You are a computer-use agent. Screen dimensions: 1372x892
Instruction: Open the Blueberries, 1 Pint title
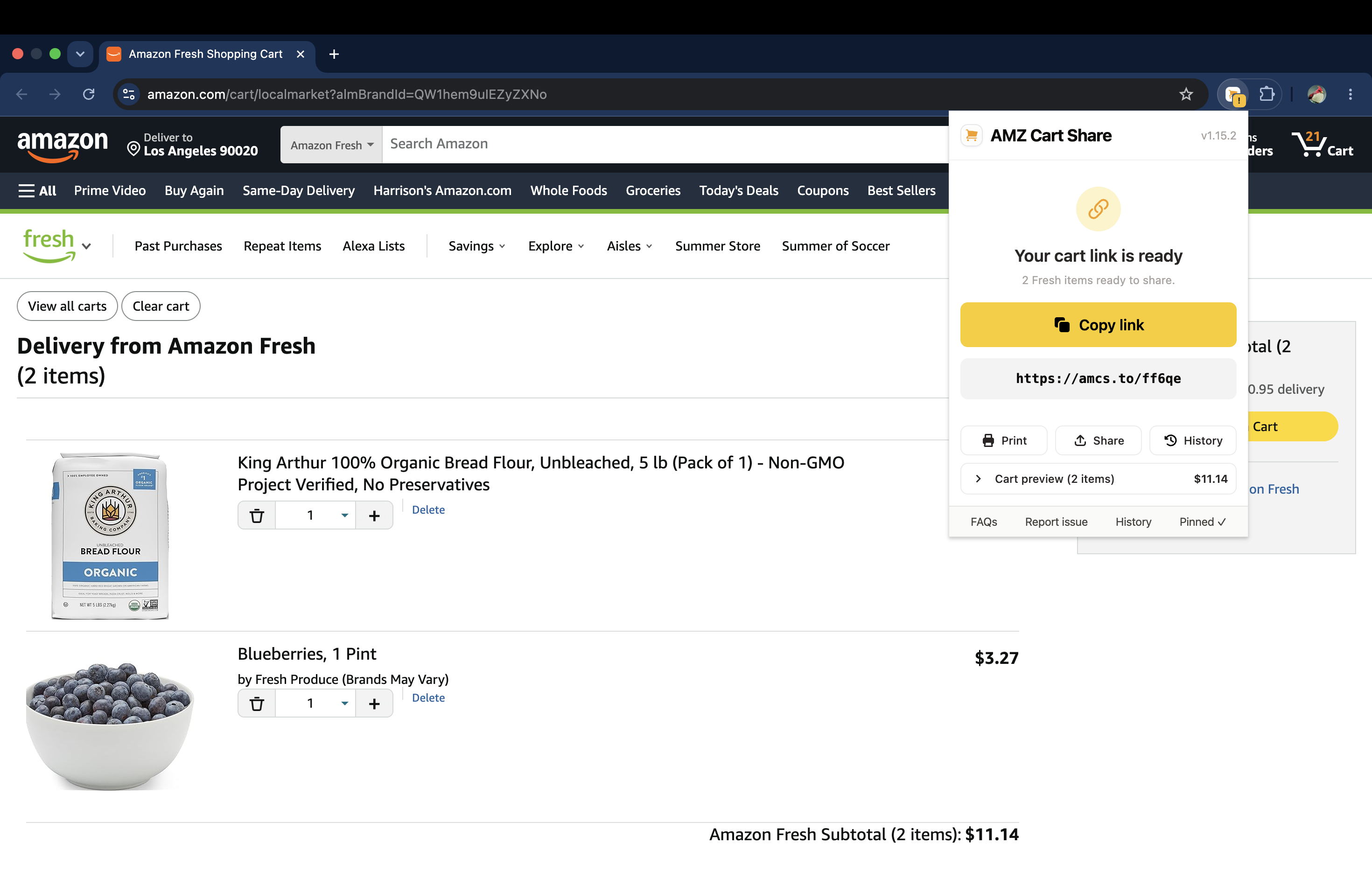click(x=307, y=654)
